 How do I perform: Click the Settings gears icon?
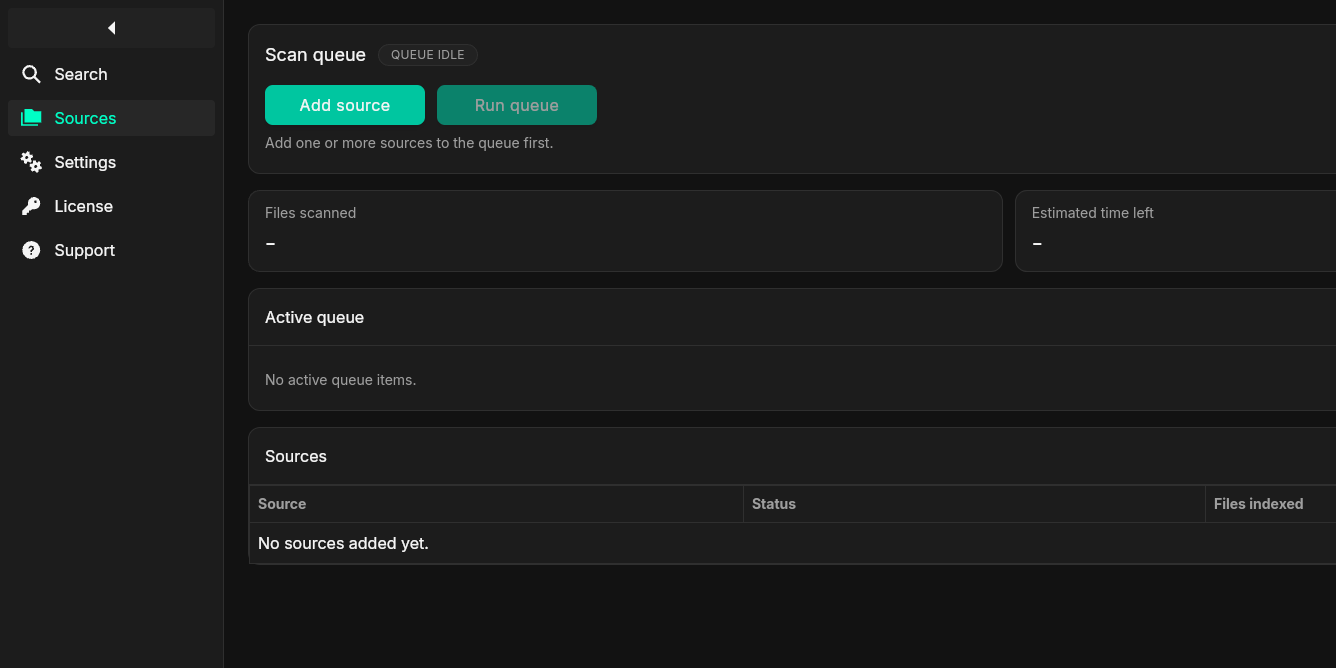(x=31, y=162)
